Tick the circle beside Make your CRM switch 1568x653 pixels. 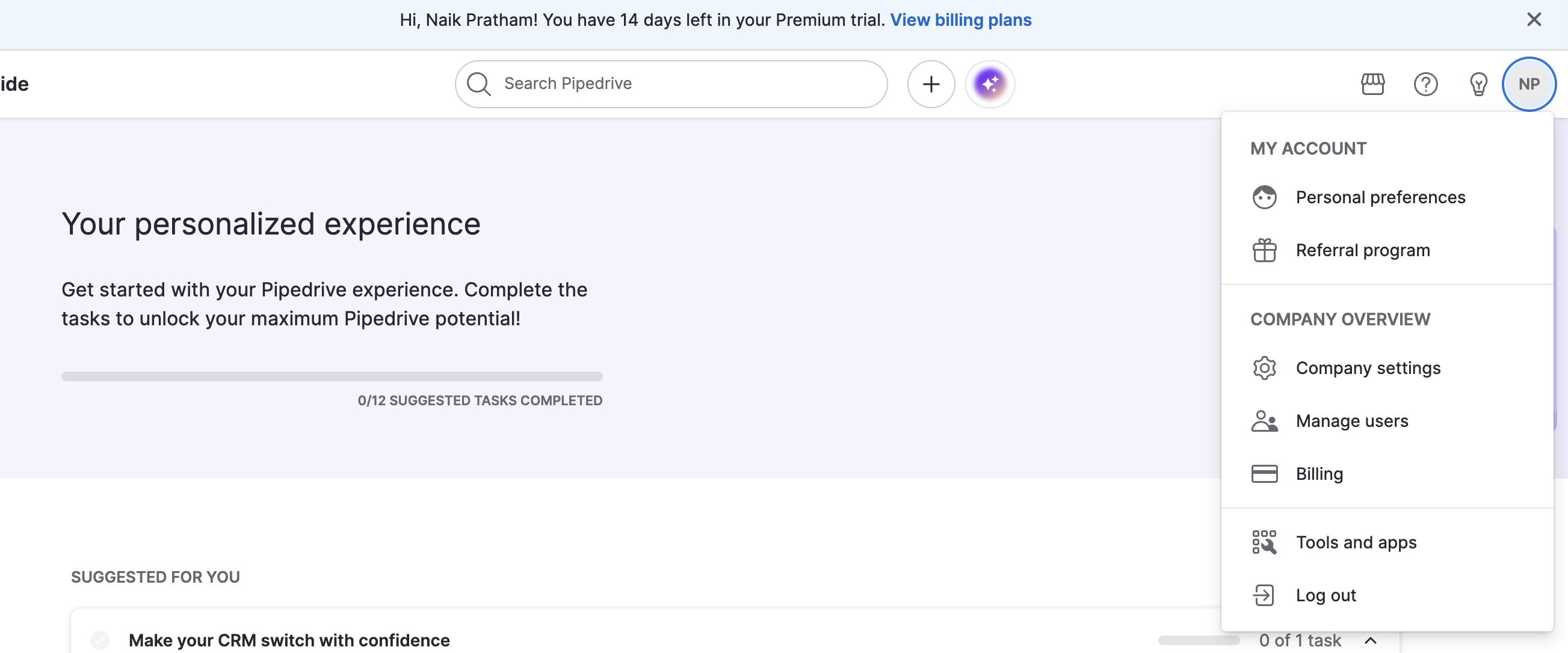(100, 640)
